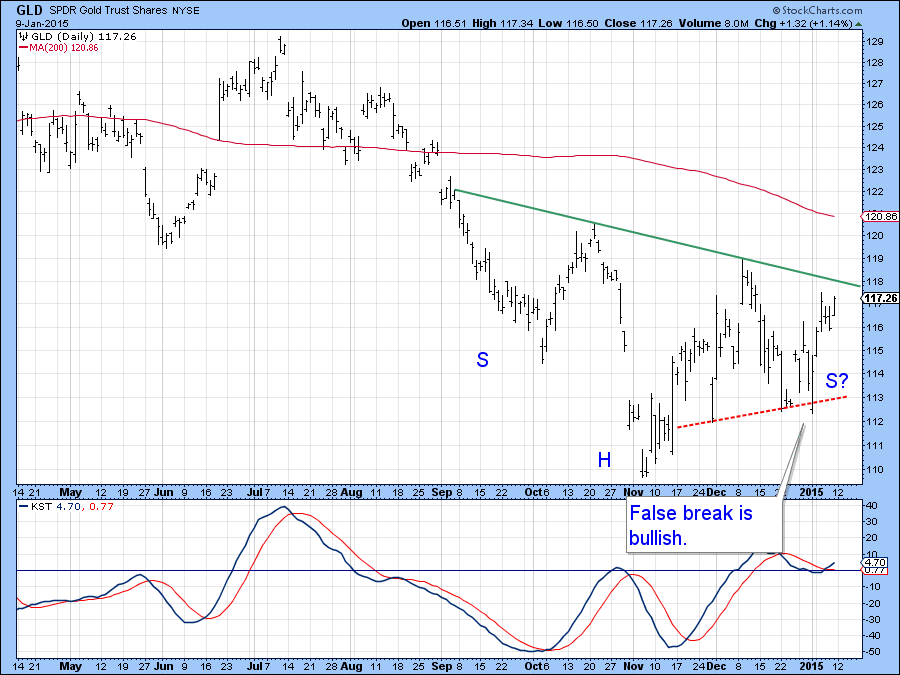Click the 4.70 KST value tag on the axis
The image size is (900, 675).
[x=876, y=562]
